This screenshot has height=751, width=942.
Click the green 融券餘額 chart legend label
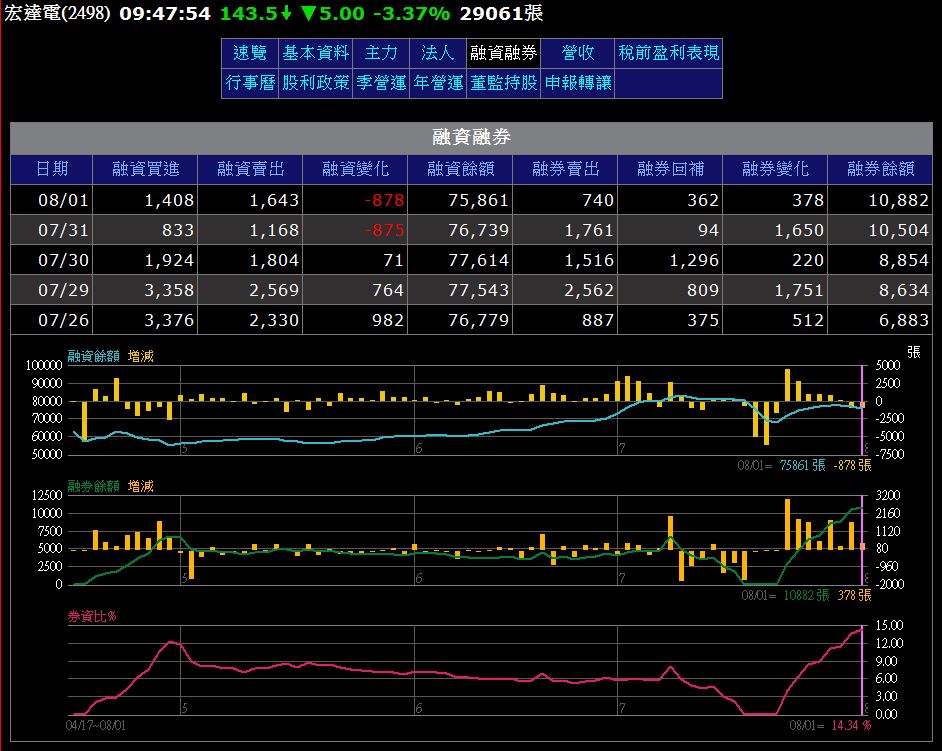pos(93,486)
